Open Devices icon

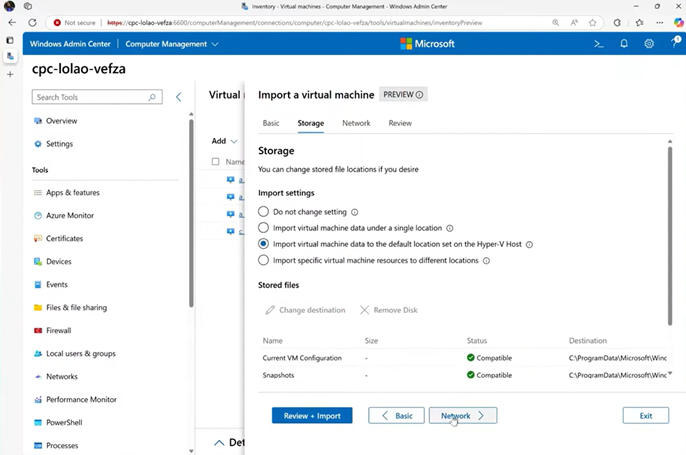38,262
